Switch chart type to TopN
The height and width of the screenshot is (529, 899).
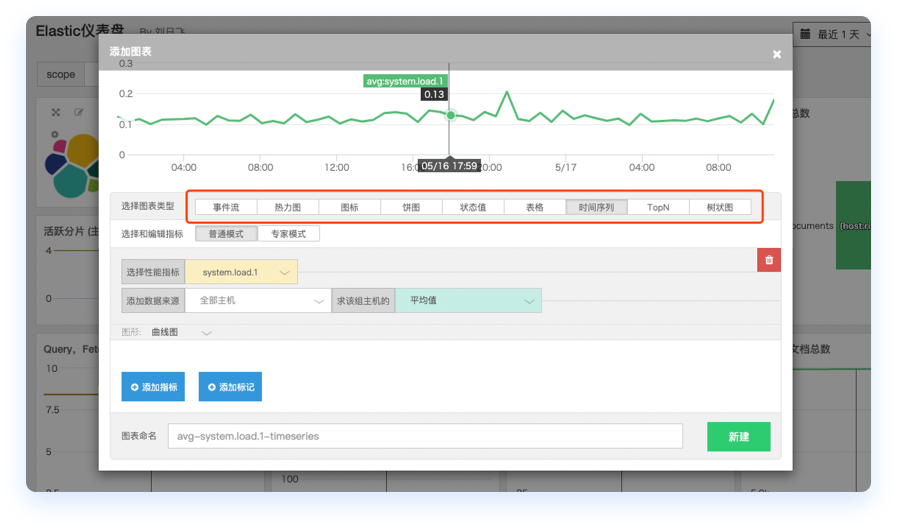click(658, 208)
